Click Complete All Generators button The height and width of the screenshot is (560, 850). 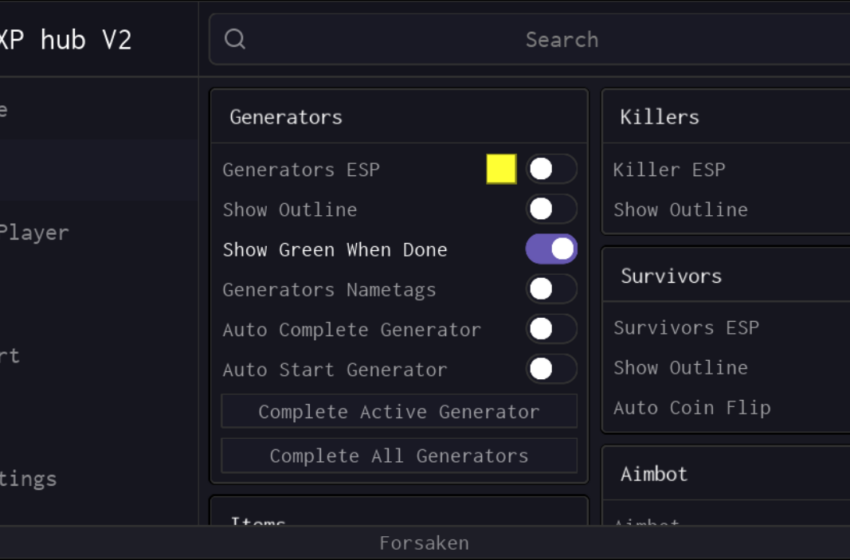(399, 456)
